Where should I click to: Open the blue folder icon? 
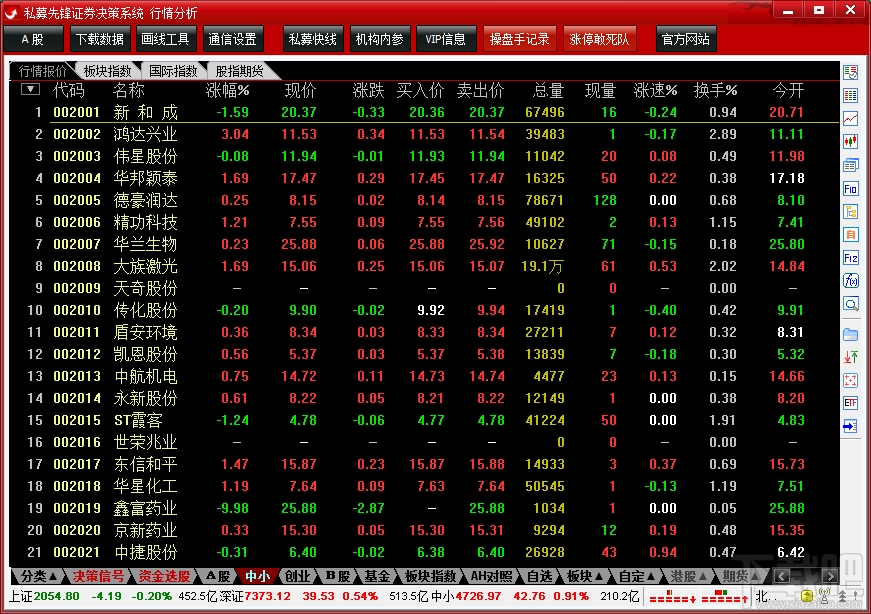(x=850, y=334)
